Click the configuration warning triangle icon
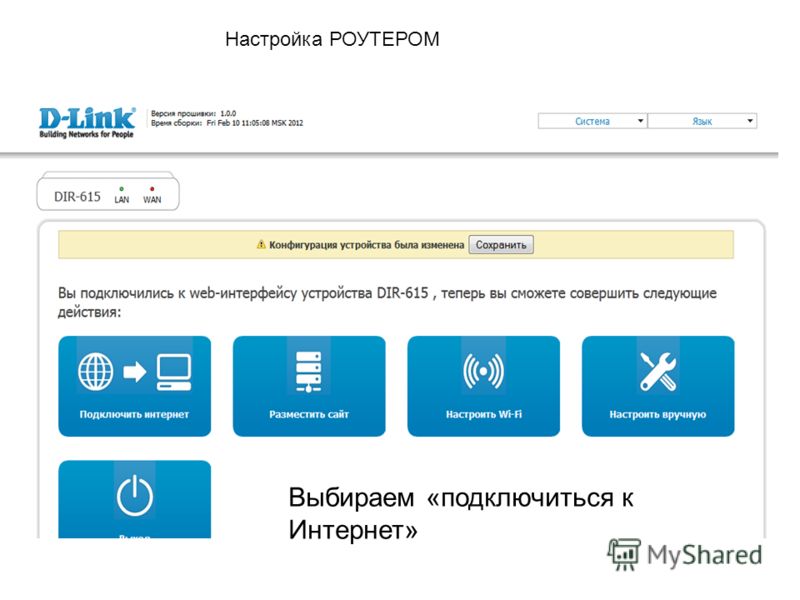 261,244
